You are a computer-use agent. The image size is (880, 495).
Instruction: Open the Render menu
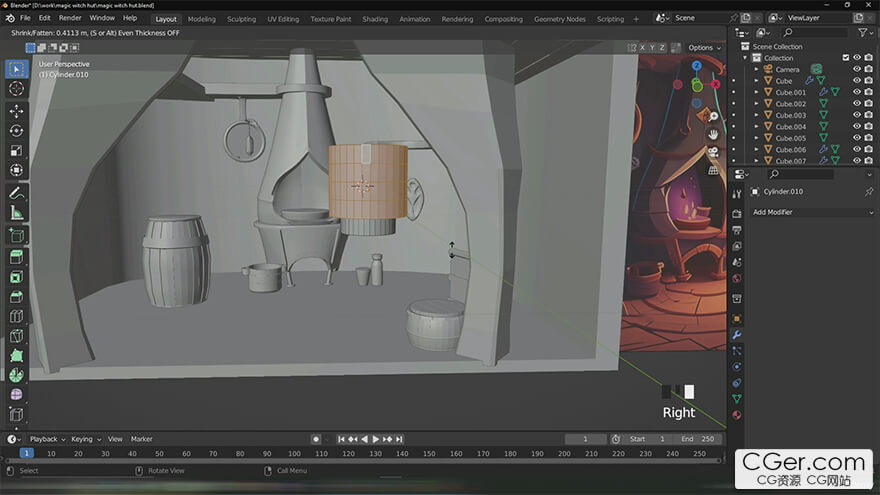pos(70,18)
